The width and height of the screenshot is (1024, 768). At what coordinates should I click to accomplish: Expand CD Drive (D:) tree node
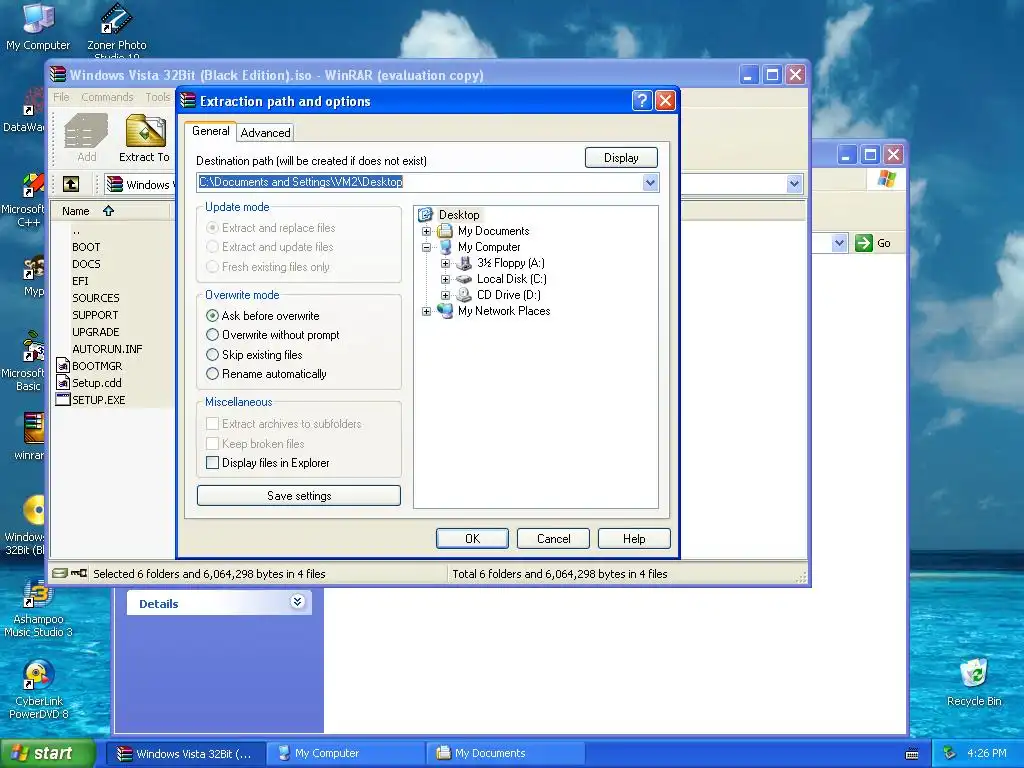click(445, 295)
